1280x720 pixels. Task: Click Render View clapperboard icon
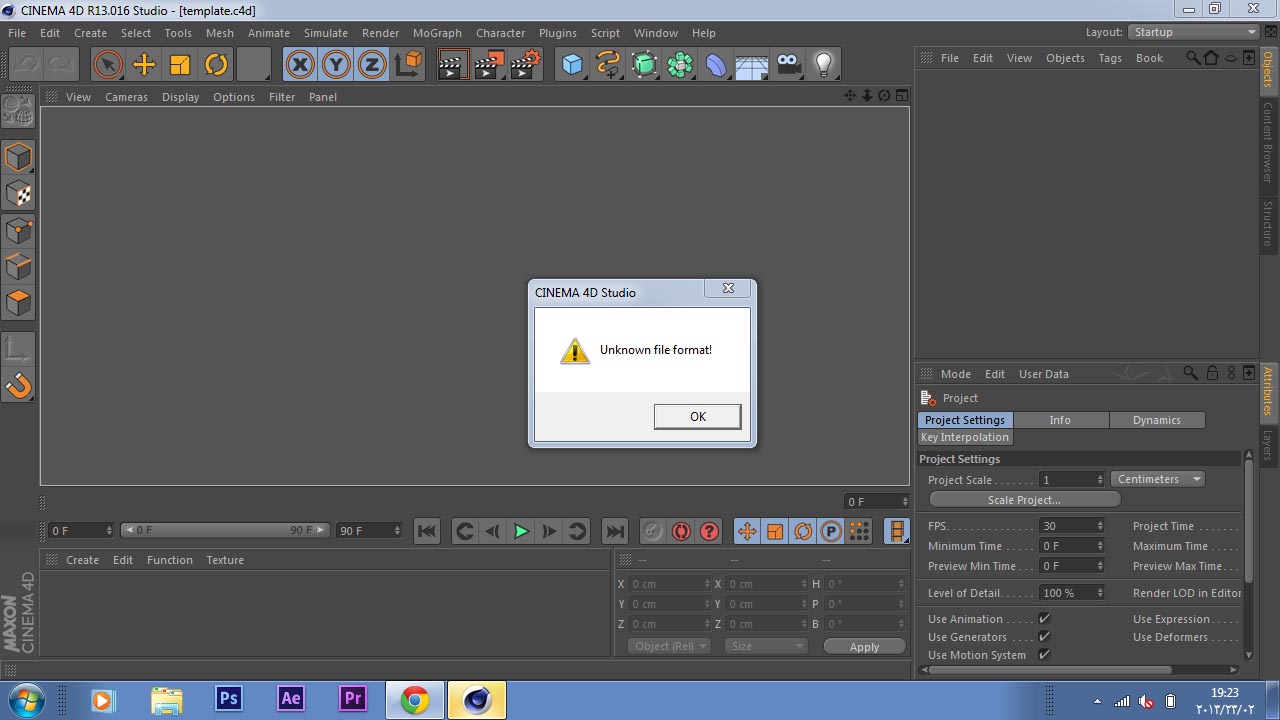pyautogui.click(x=453, y=65)
